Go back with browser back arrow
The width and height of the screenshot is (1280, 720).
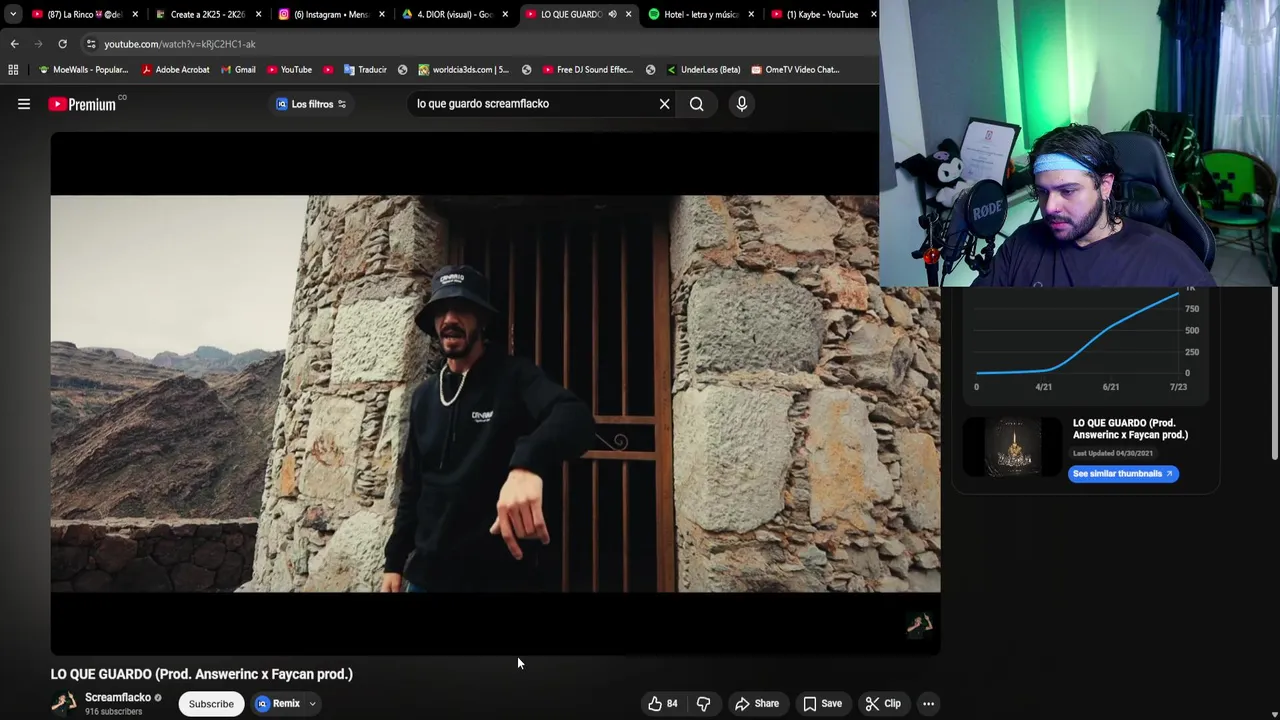[14, 44]
